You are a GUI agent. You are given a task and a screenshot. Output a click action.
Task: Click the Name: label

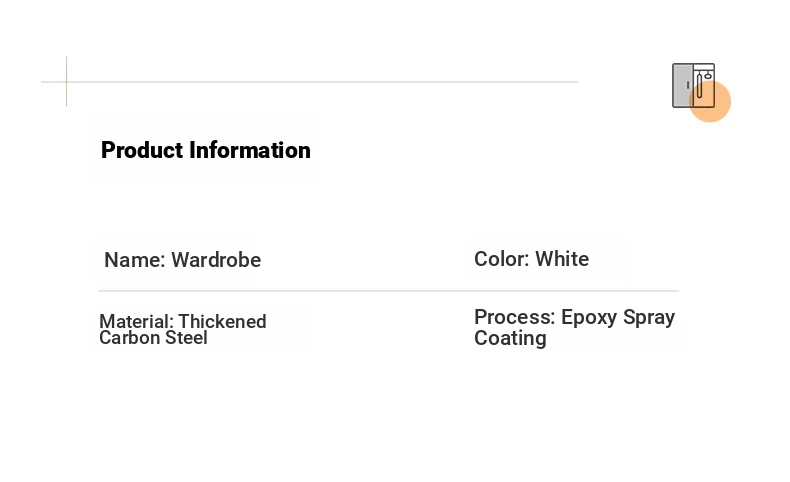[x=135, y=260]
